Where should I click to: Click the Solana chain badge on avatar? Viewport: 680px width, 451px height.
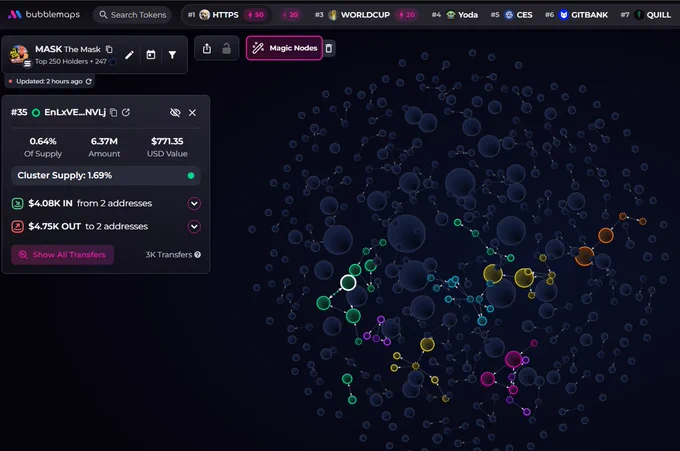point(27,64)
